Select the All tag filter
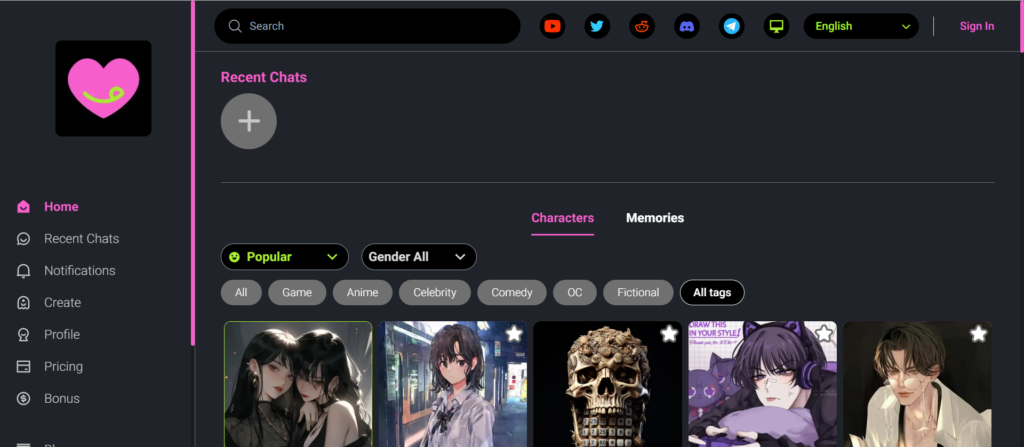The height and width of the screenshot is (447, 1024). pos(241,292)
